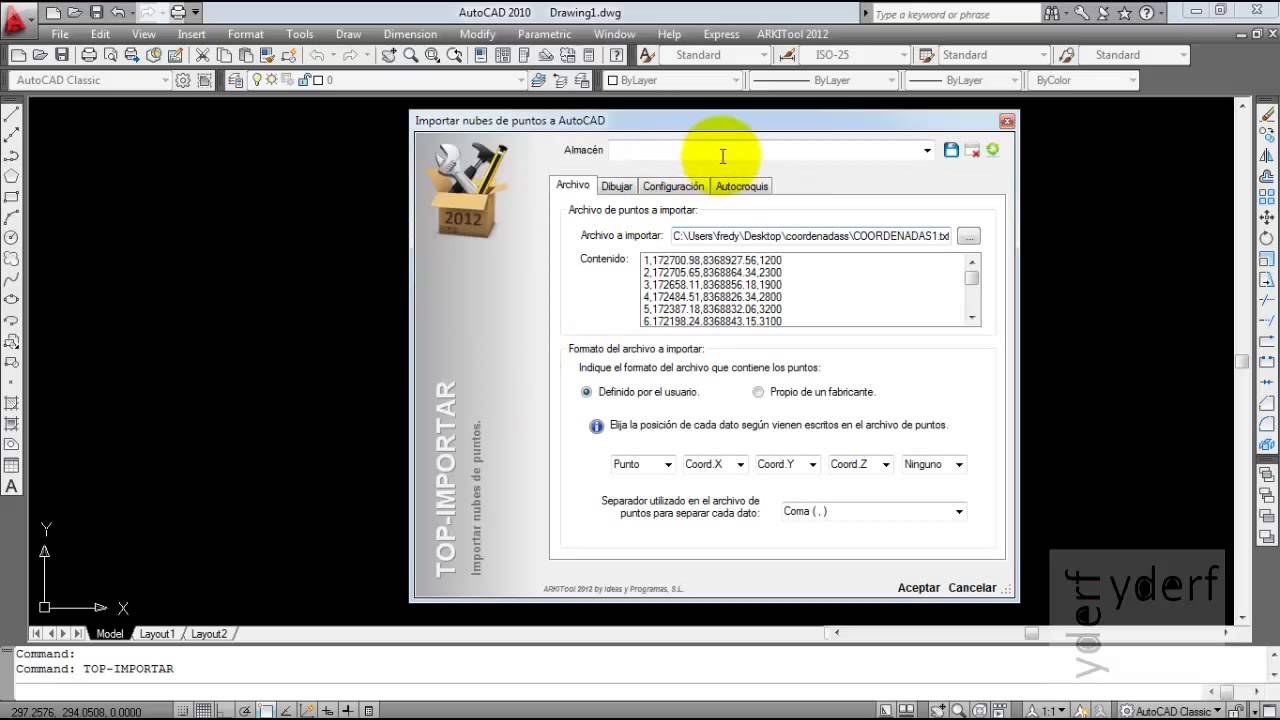Click the Table Style icon
Viewport: 1280px width, 720px height.
coord(926,55)
